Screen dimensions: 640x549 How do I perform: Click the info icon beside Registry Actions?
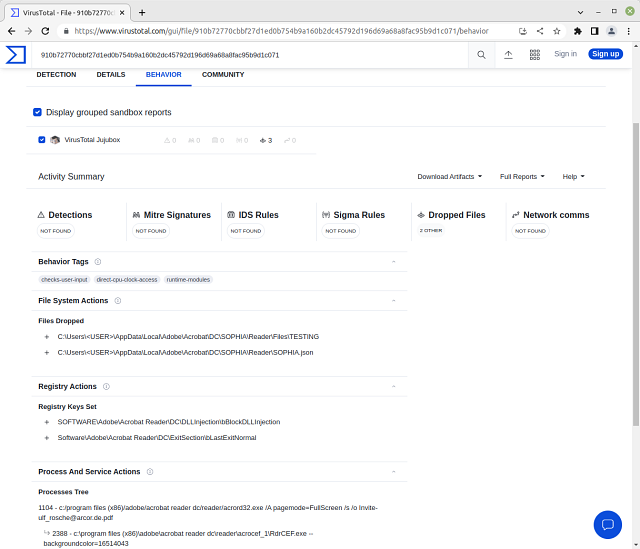(x=107, y=387)
